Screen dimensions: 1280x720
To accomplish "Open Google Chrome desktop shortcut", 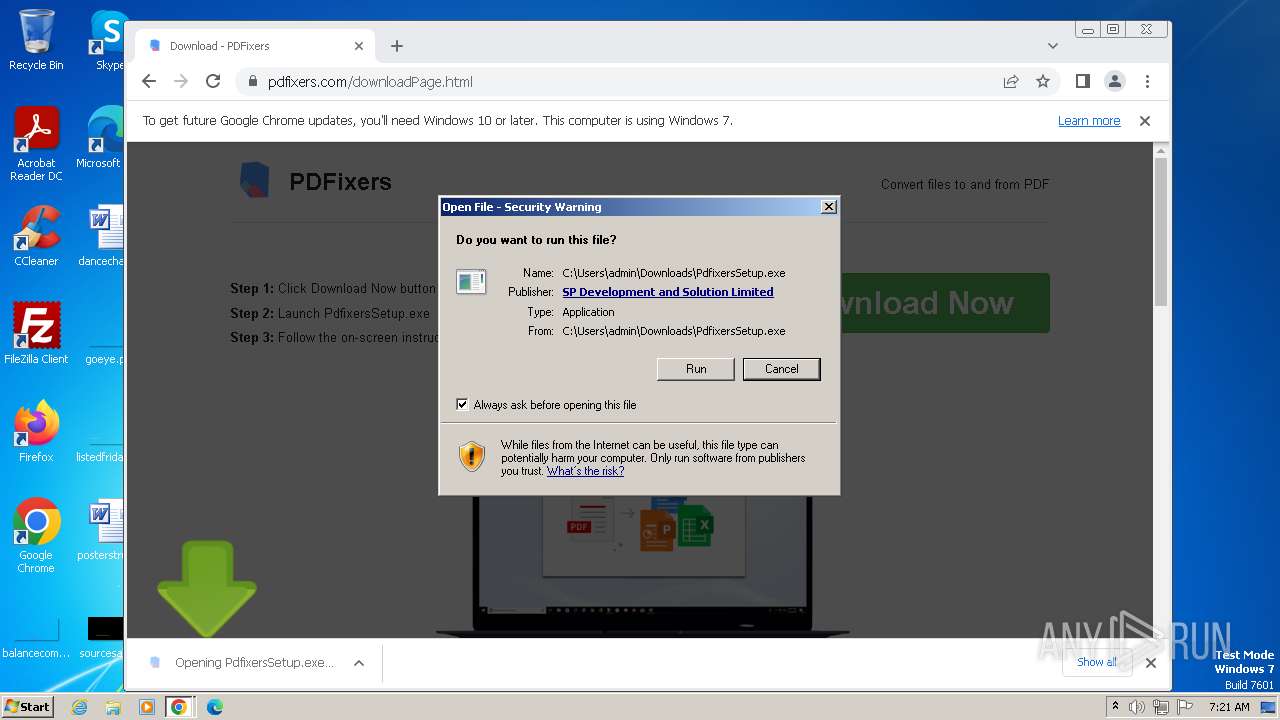I will [36, 536].
